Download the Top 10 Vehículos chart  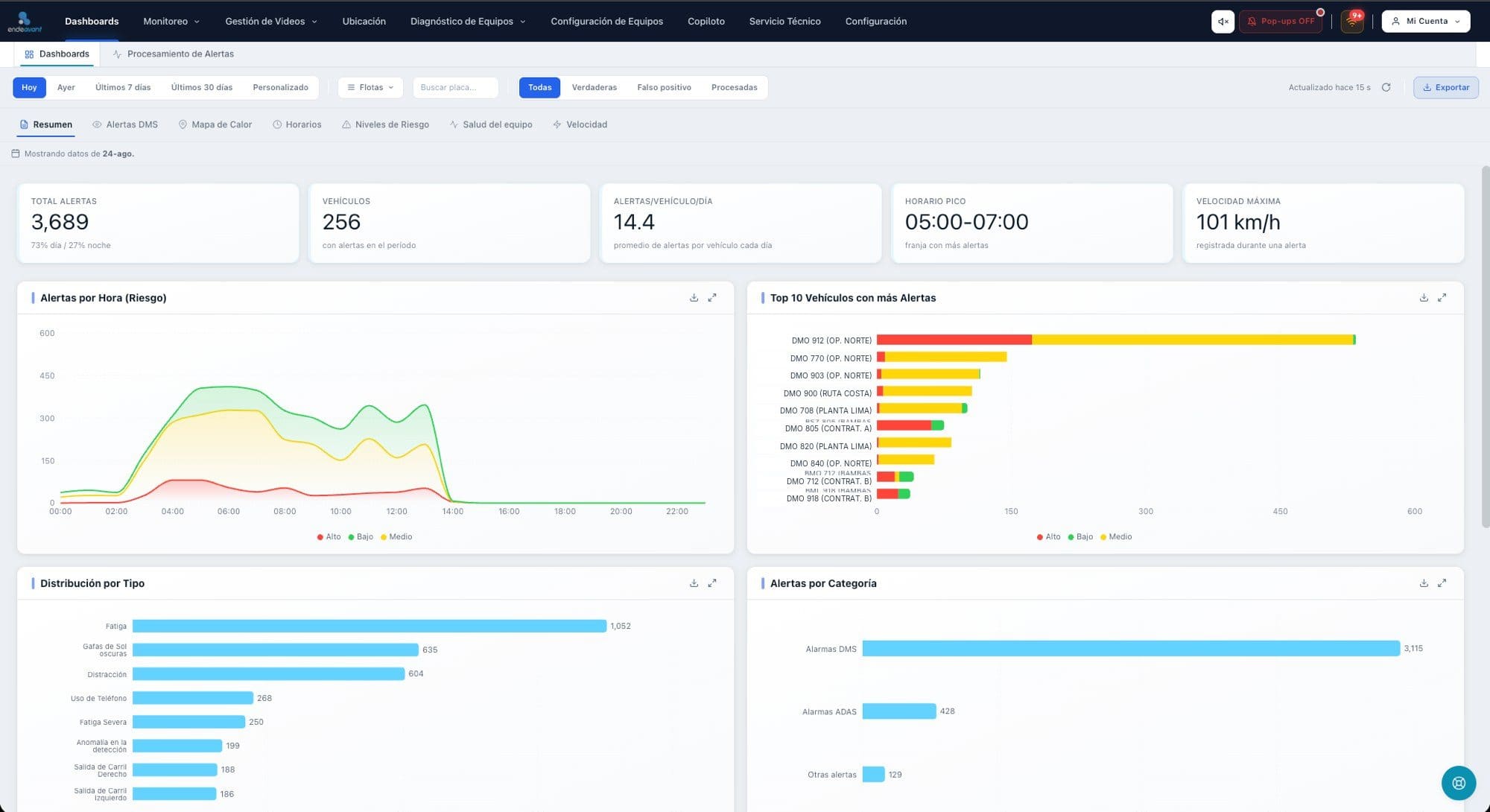1423,298
